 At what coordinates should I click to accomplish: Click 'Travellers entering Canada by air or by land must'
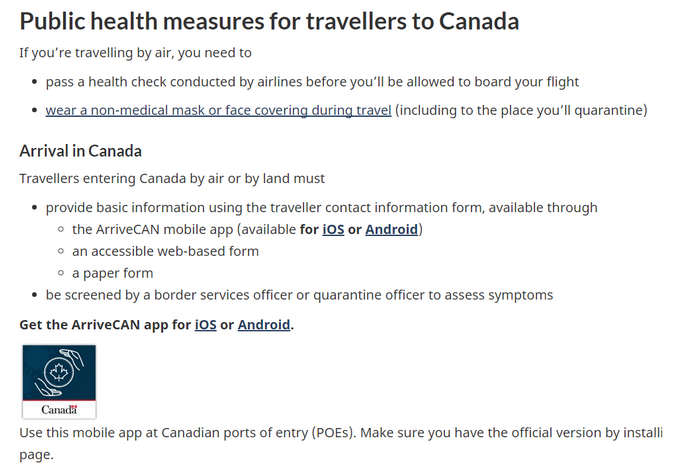click(x=172, y=178)
